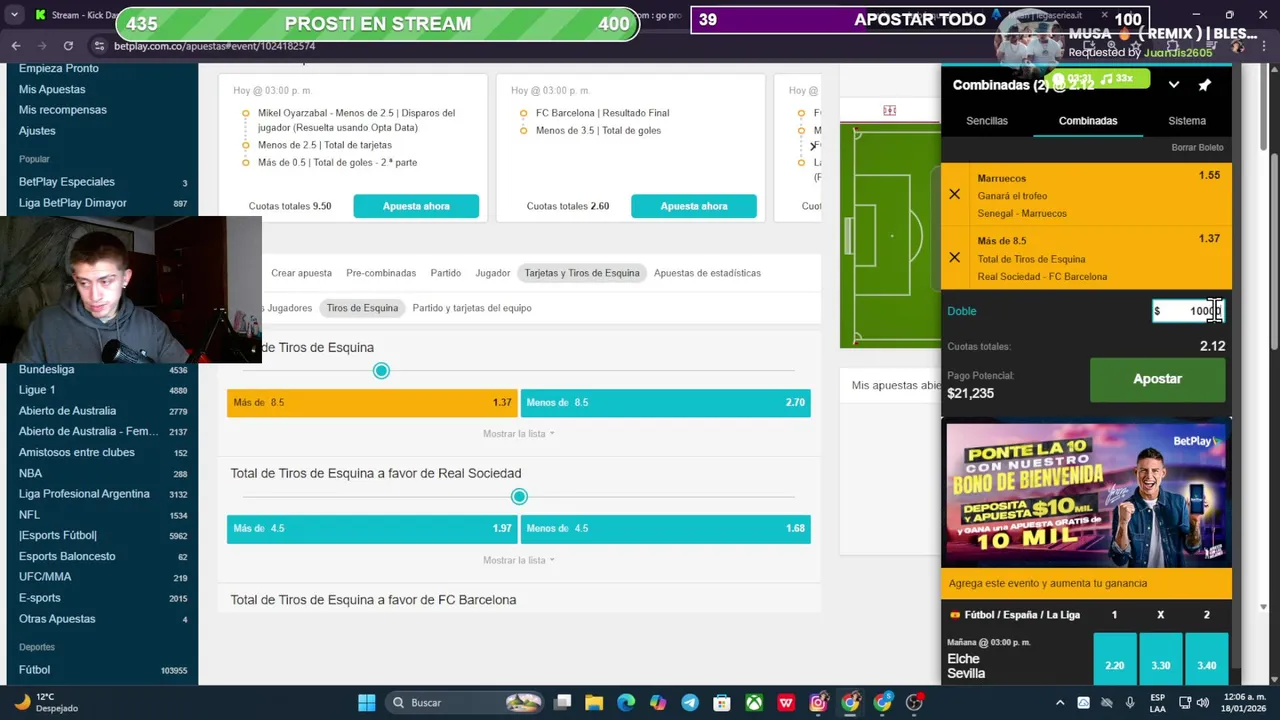
Task: Switch to Sencillas tab
Action: [x=987, y=121]
